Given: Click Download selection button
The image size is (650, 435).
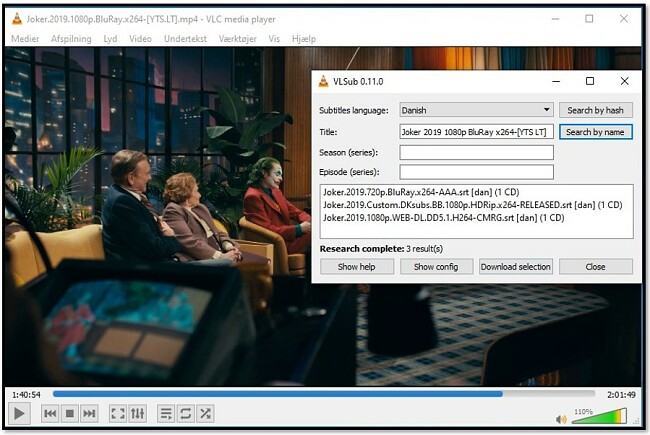Looking at the screenshot, I should coord(516,267).
